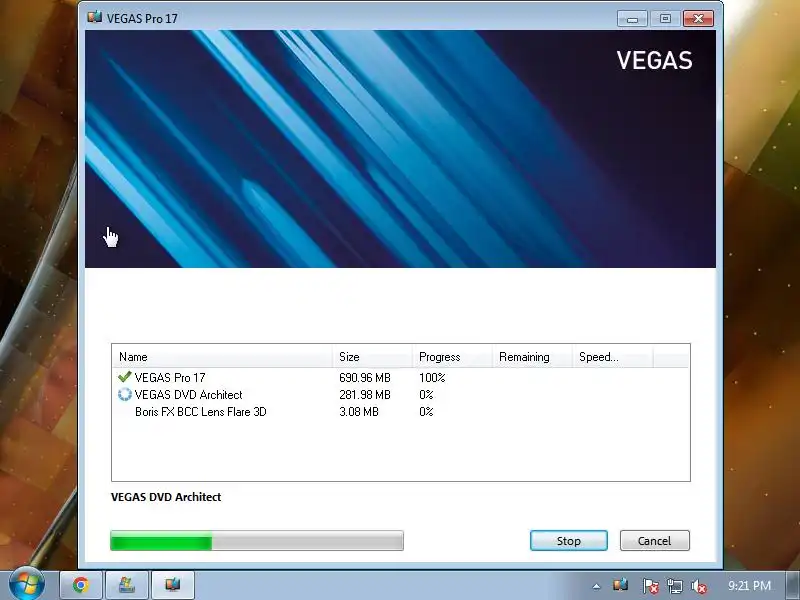Select the spinner icon beside VEGAS DVD Architect
Viewport: 800px width, 600px height.
point(124,394)
